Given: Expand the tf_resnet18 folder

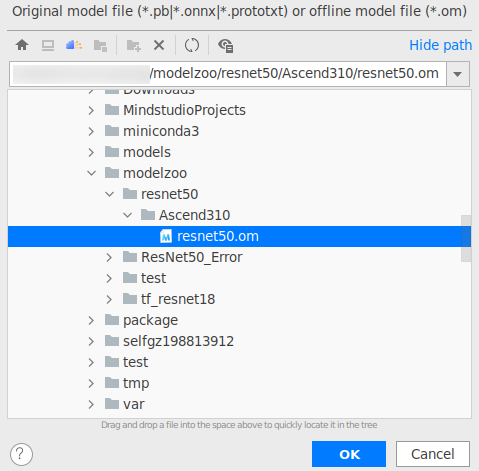Looking at the screenshot, I should point(109,299).
